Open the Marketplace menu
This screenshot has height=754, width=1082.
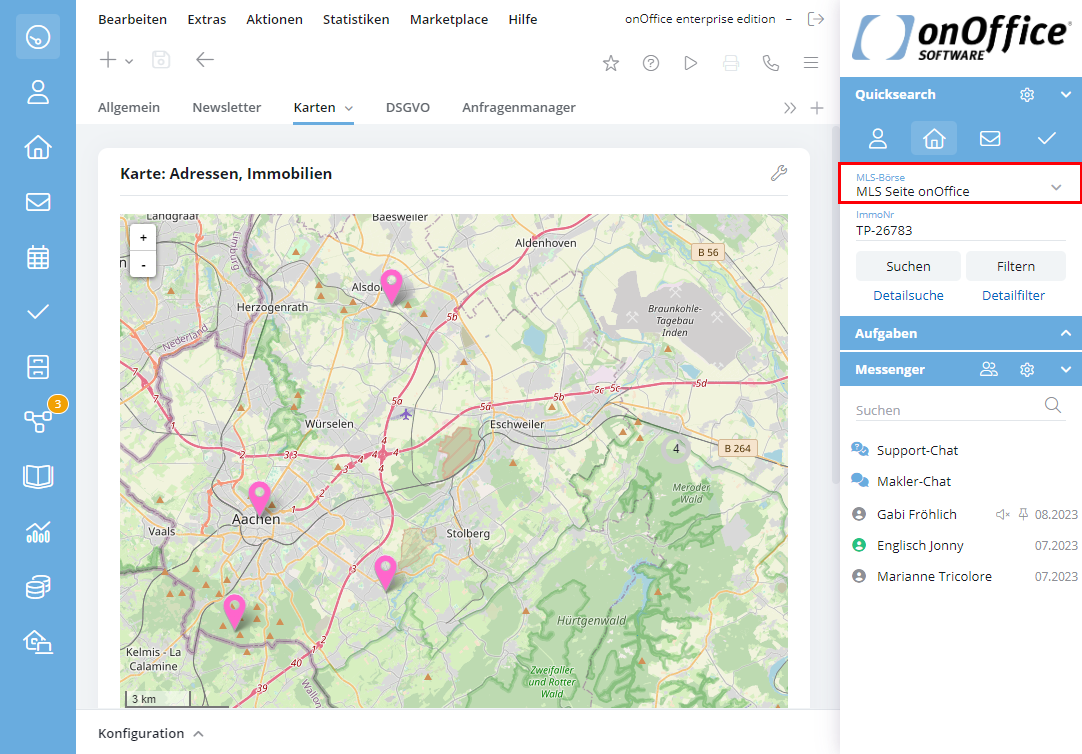click(449, 19)
